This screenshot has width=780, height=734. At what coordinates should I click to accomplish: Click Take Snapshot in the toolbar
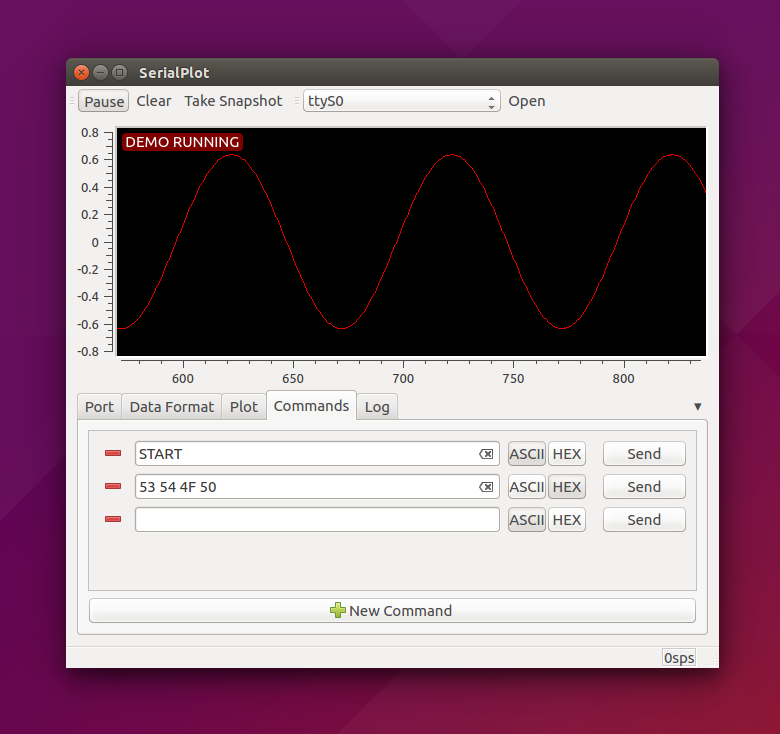[233, 101]
